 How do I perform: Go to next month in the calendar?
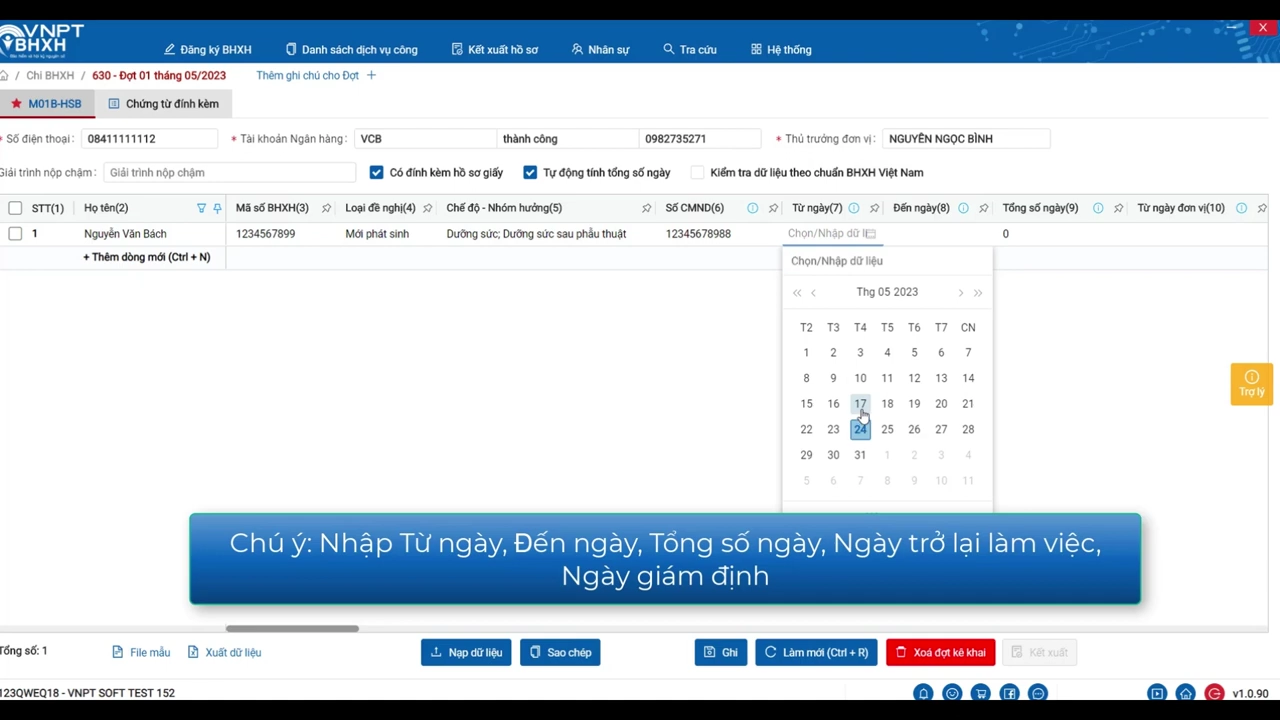click(x=961, y=293)
